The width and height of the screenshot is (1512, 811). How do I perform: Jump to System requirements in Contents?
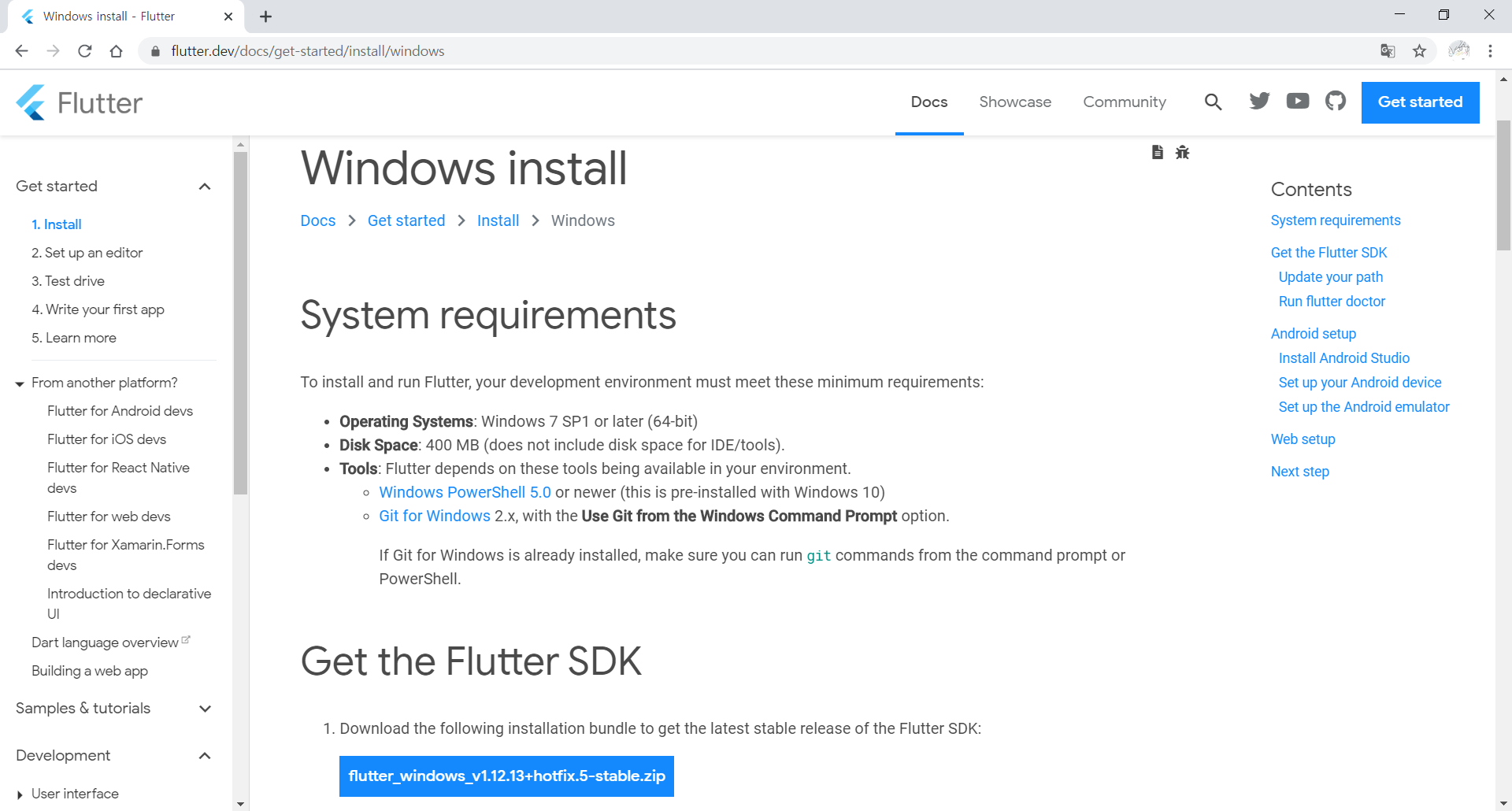click(1336, 220)
